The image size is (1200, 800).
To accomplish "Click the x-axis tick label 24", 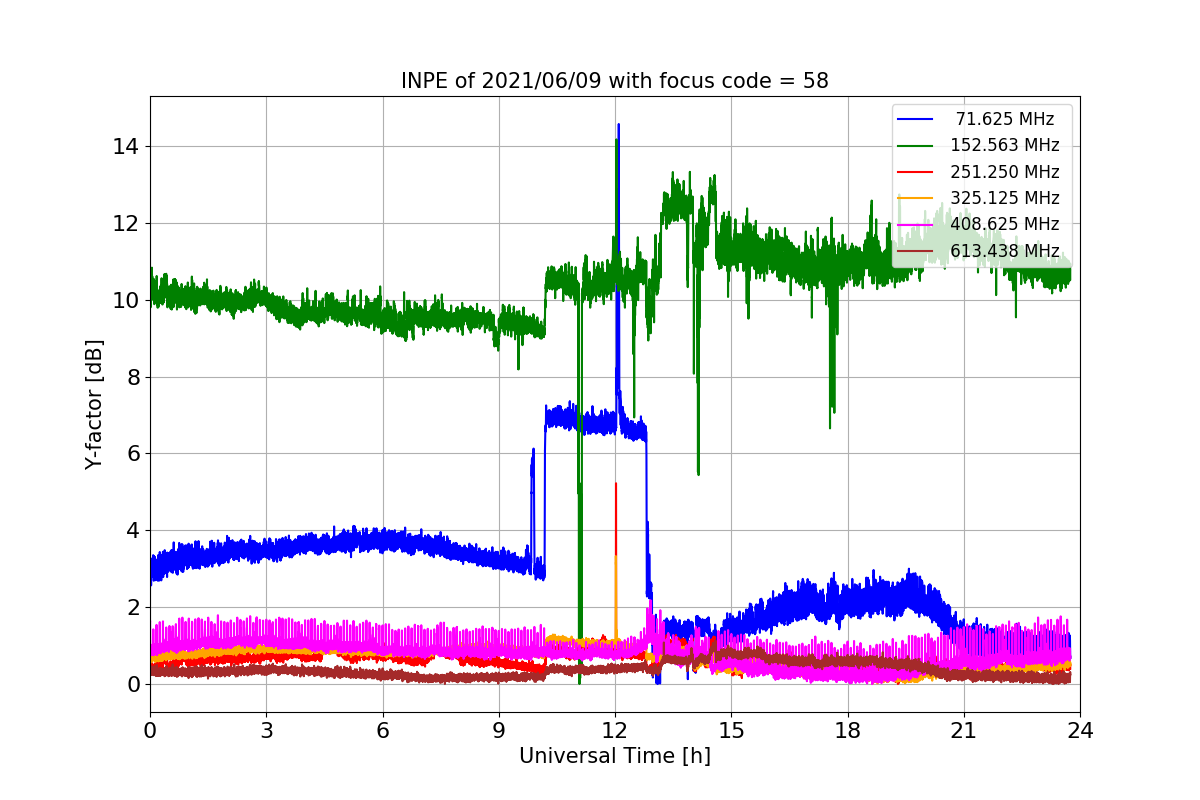I will pos(1080,731).
